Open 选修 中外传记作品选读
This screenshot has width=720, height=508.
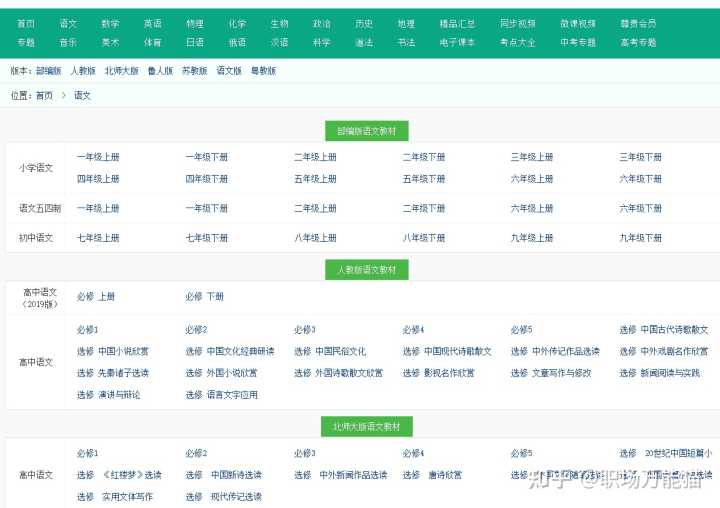pyautogui.click(x=555, y=351)
